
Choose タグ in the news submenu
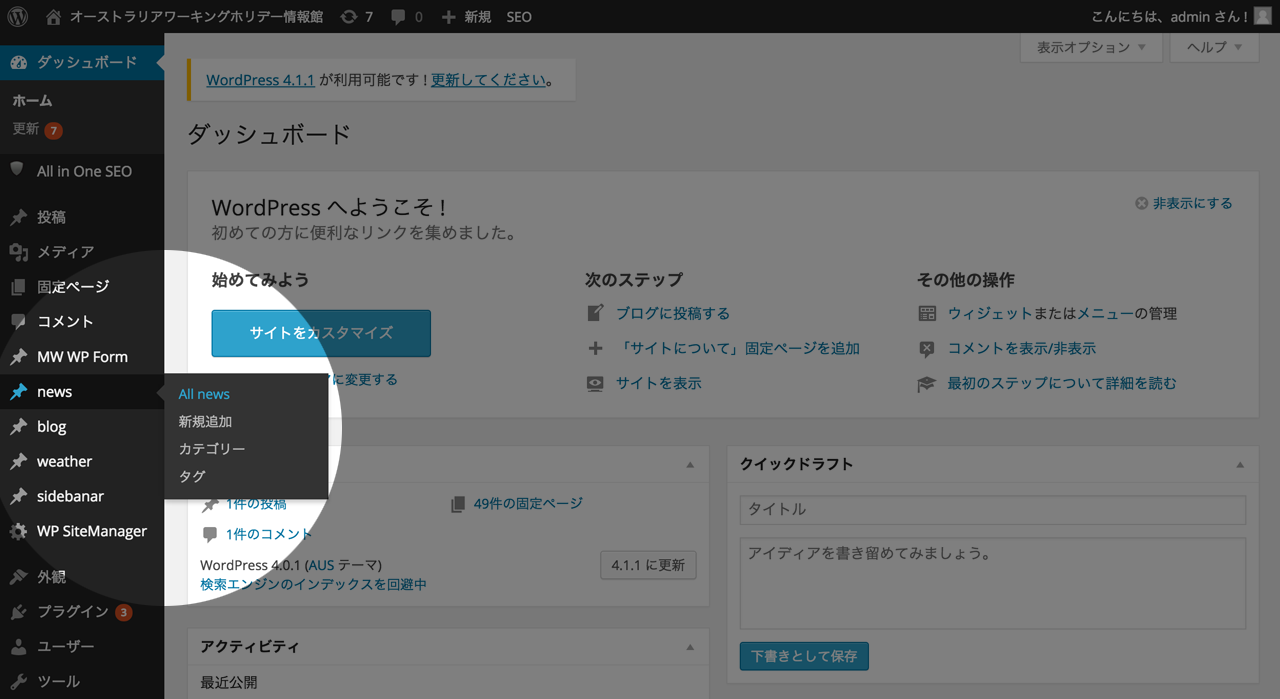tap(192, 477)
